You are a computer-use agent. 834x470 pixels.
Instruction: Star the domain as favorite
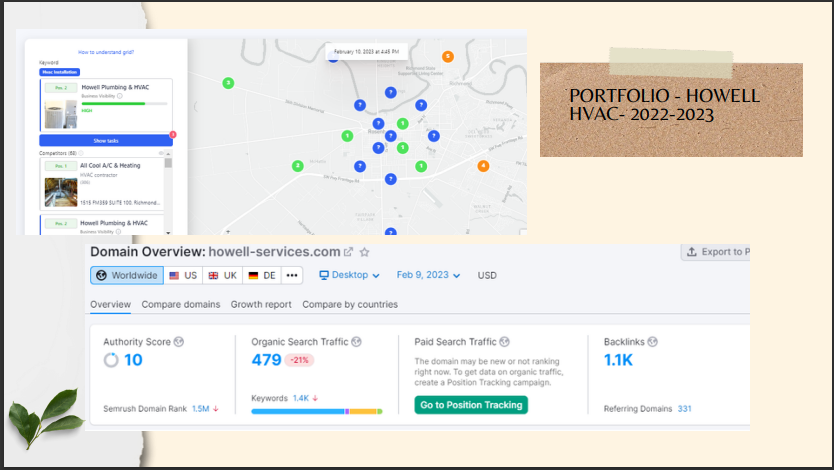pos(364,252)
